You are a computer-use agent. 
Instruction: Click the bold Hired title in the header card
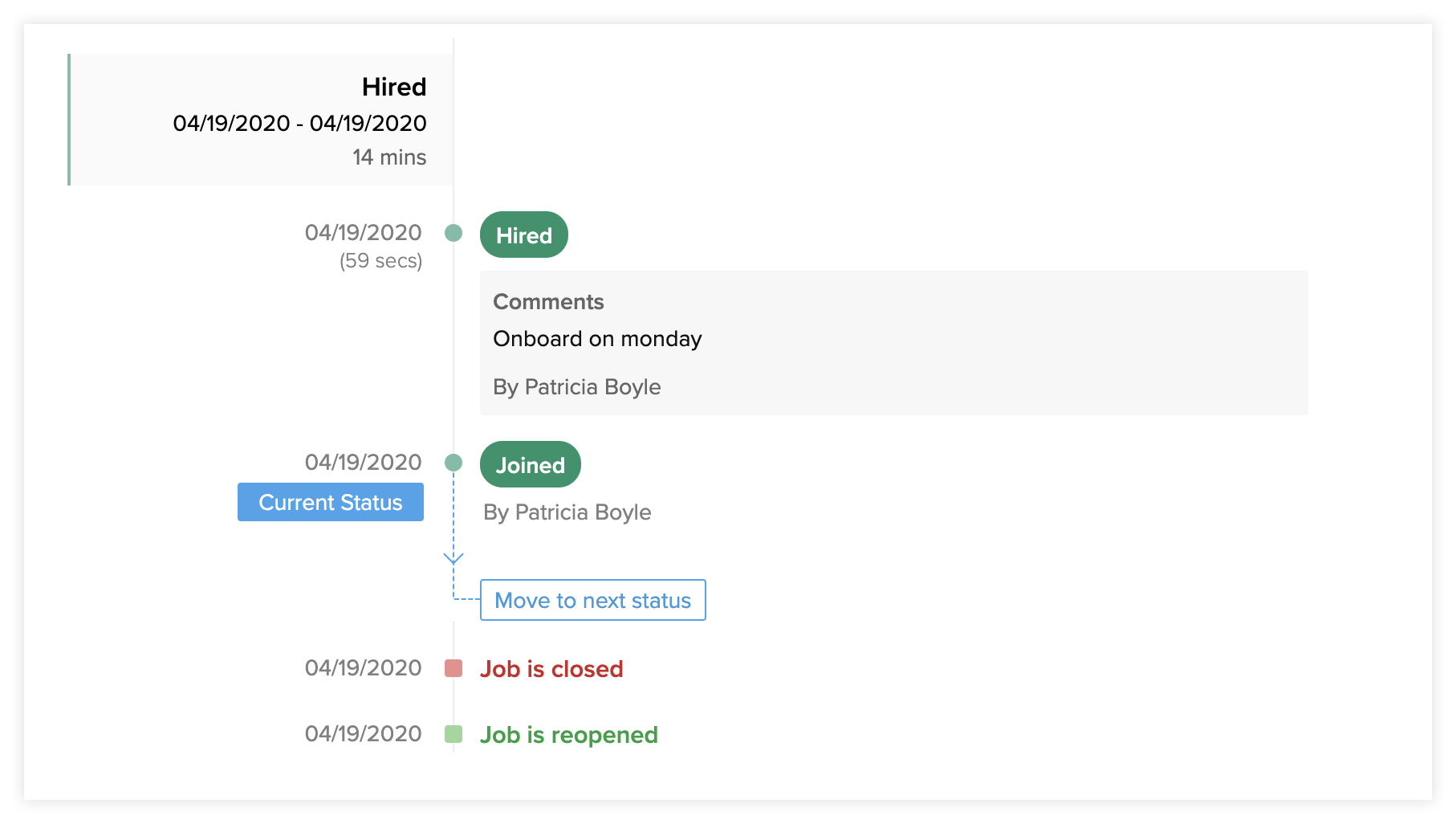coord(393,87)
